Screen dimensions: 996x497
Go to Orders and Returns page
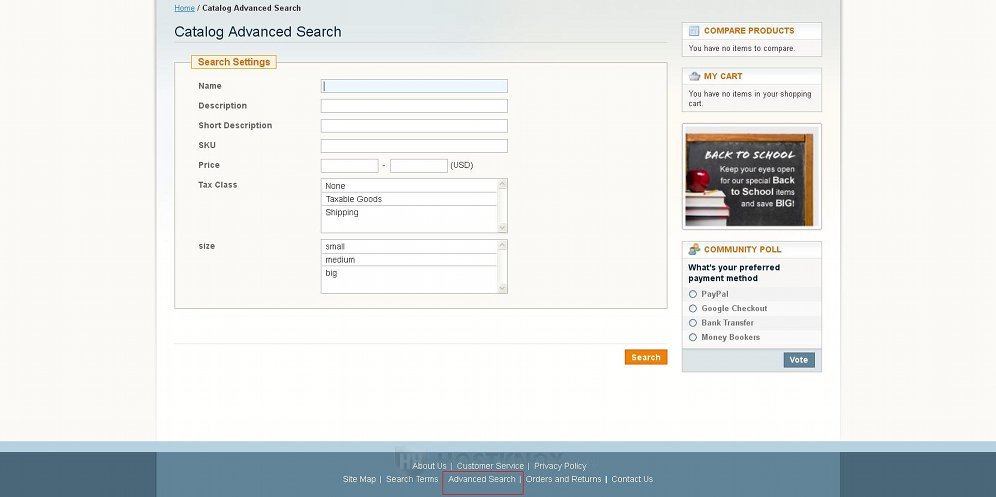(564, 479)
